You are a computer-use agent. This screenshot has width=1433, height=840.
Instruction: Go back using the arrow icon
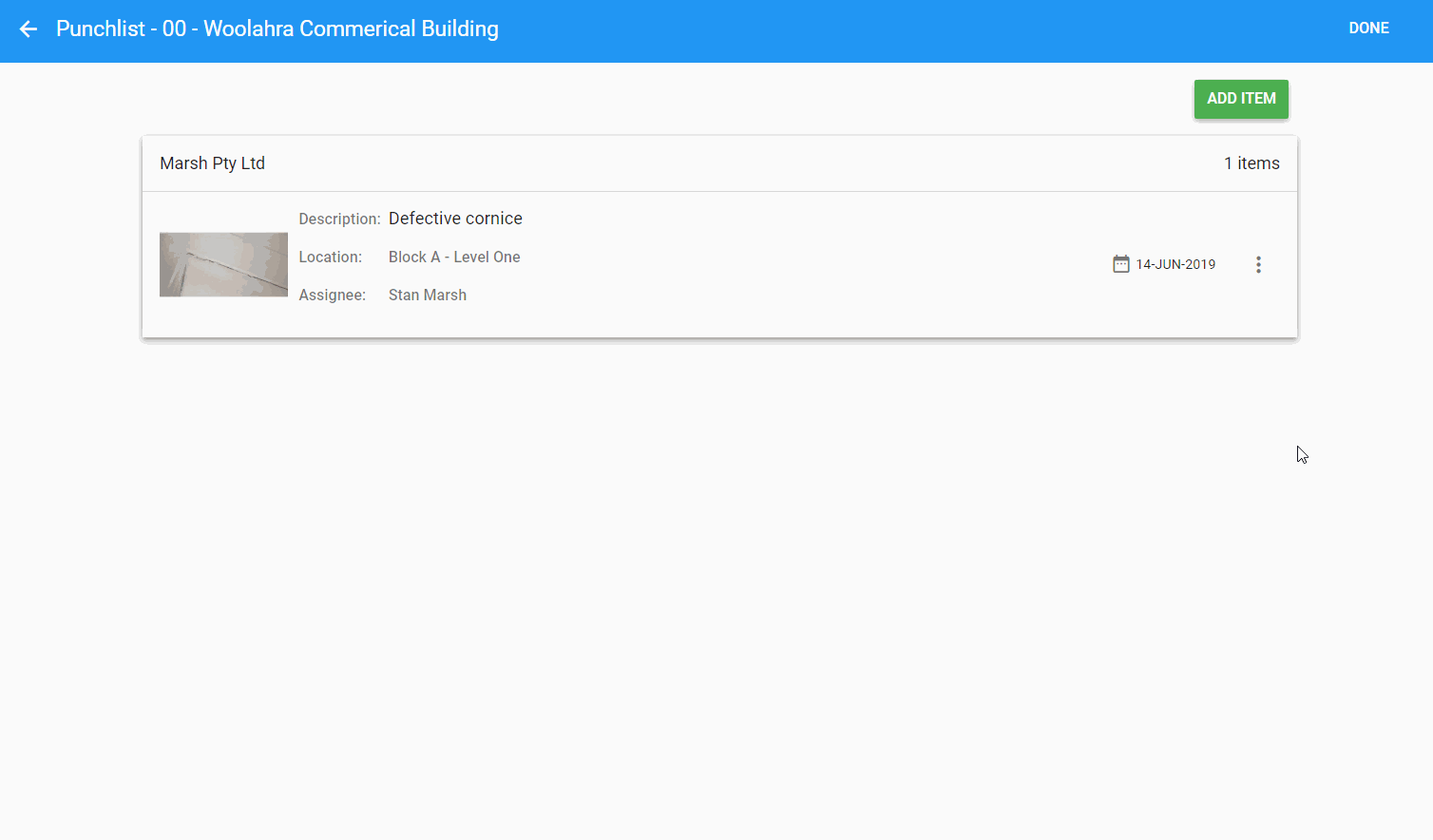(x=29, y=29)
